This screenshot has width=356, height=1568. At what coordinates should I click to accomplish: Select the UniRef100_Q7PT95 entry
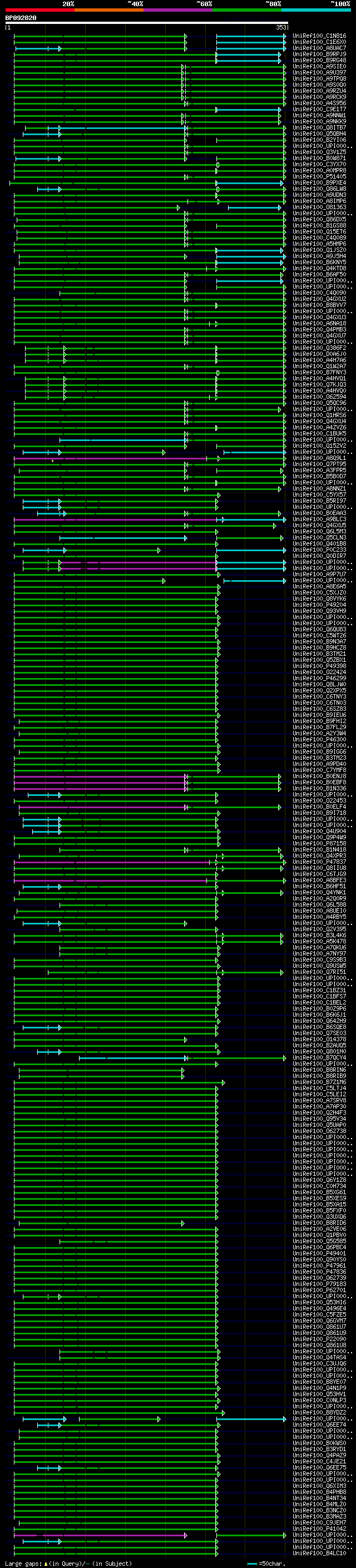tap(319, 464)
